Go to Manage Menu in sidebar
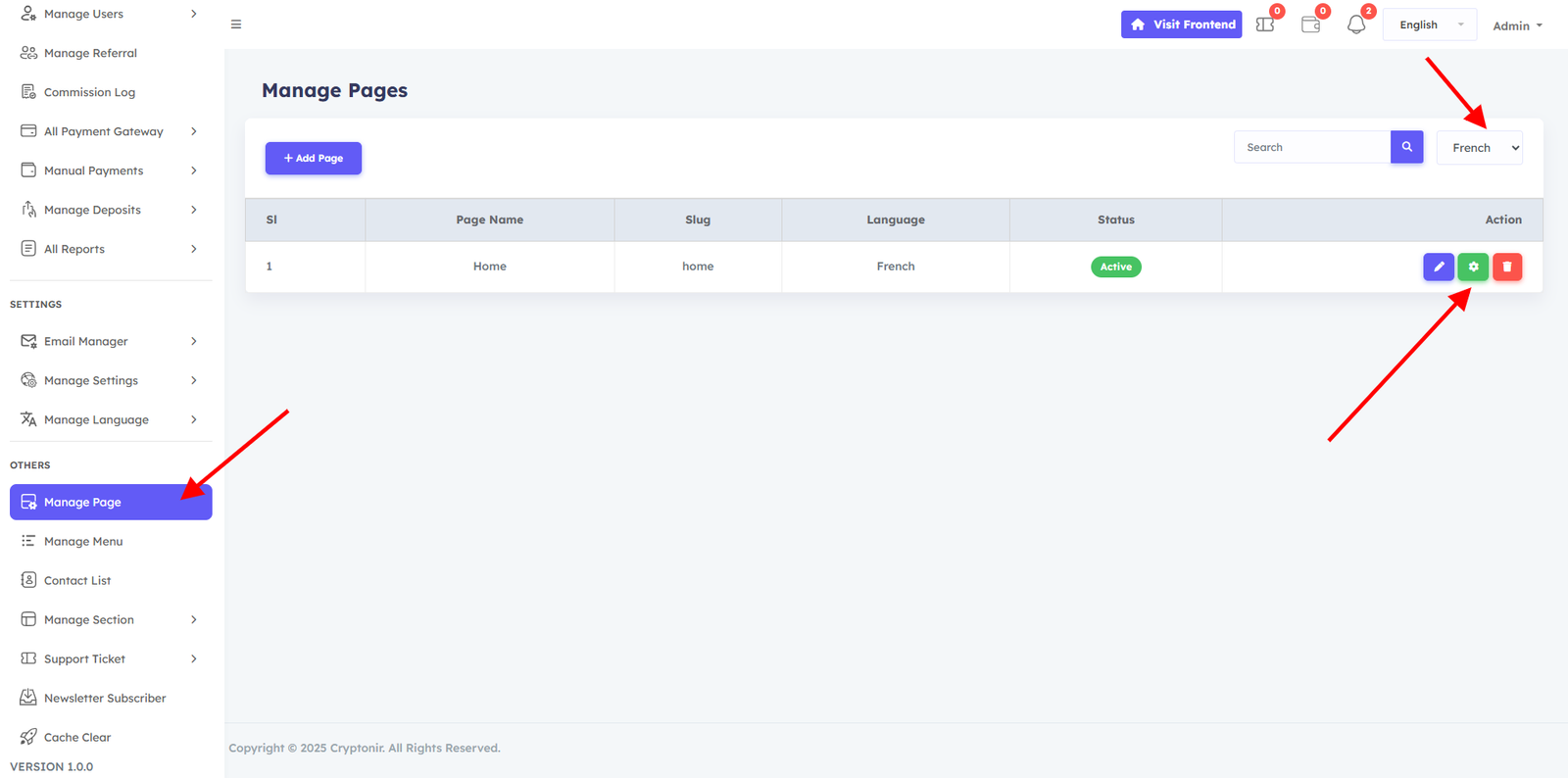The height and width of the screenshot is (778, 1568). point(83,541)
